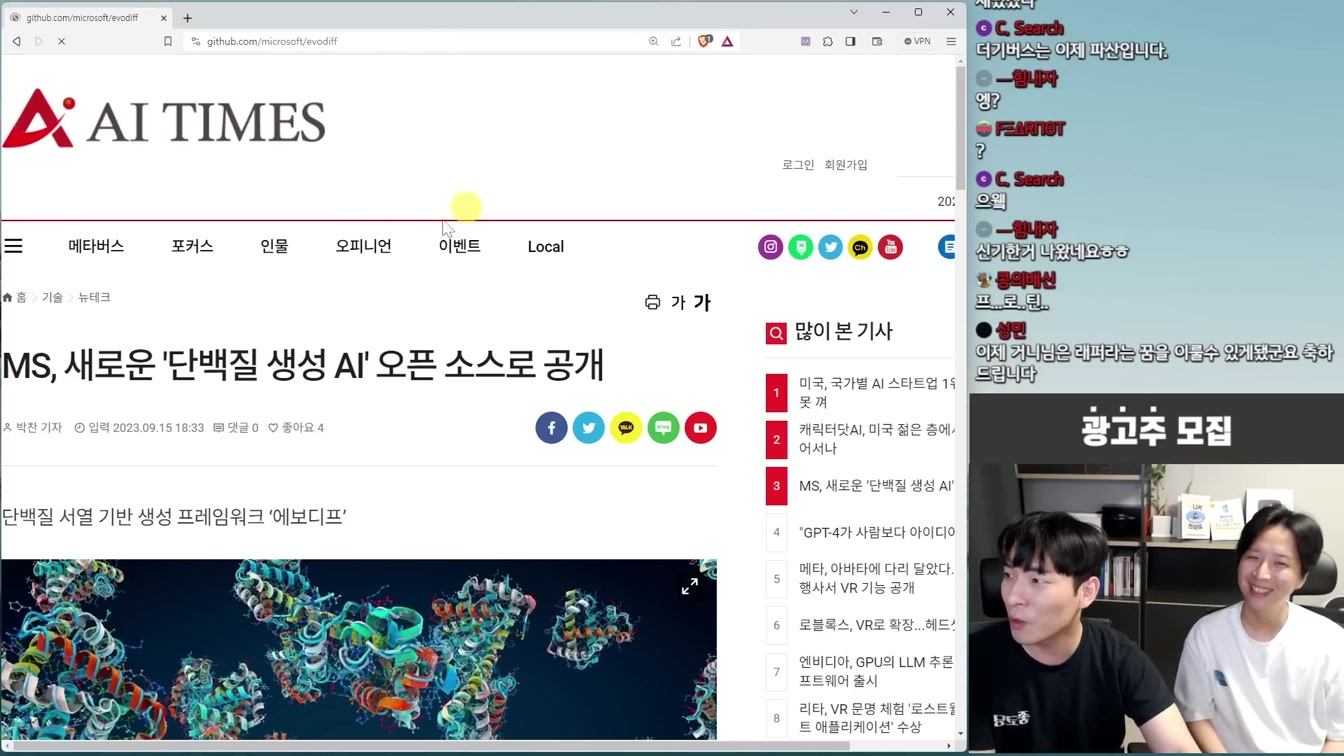The height and width of the screenshot is (756, 1344).
Task: Close the github.com/microsoft/evodiff tab
Action: tap(164, 18)
